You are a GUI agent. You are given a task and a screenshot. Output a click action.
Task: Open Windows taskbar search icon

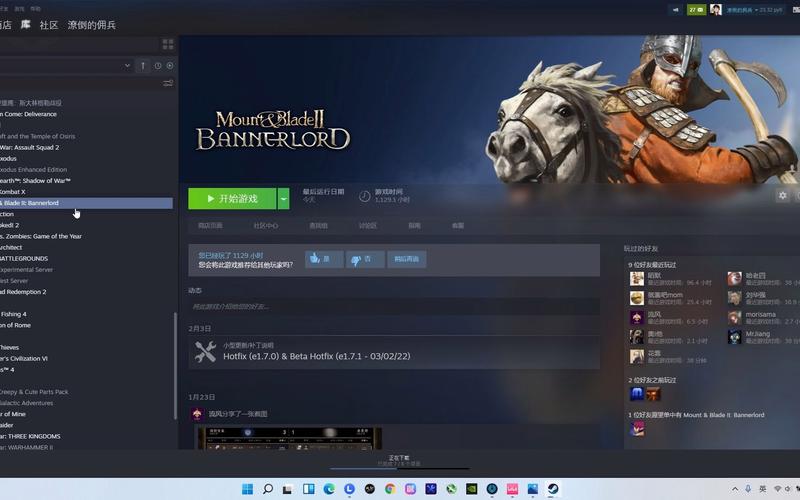click(x=267, y=489)
